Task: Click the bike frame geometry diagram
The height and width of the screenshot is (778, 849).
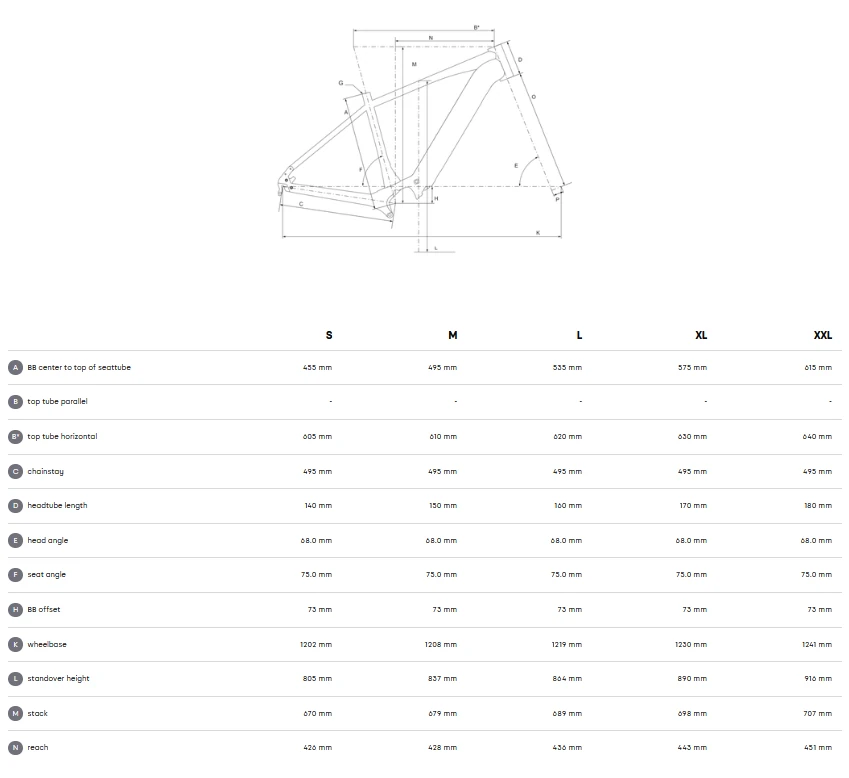Action: [x=424, y=139]
